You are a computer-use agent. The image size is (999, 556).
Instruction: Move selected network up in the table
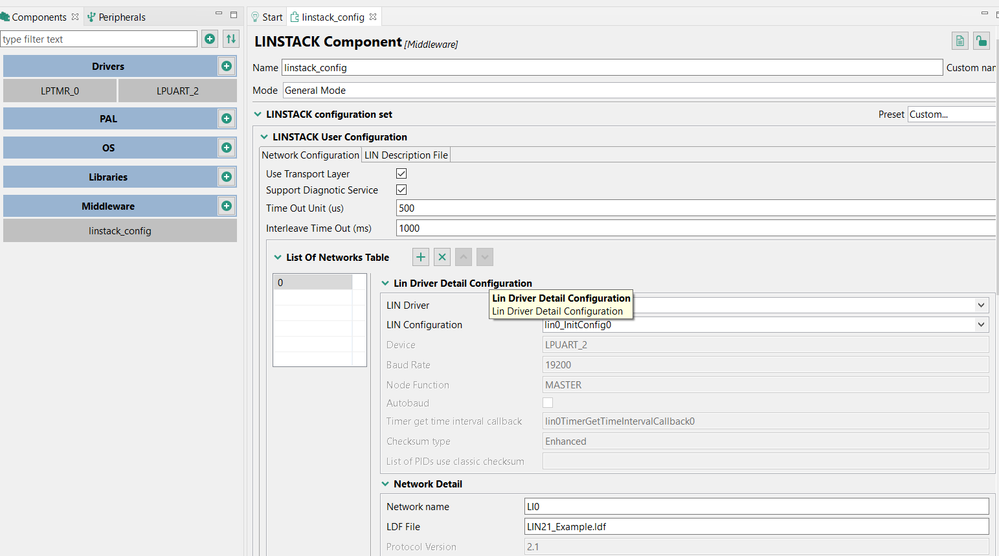(x=463, y=257)
